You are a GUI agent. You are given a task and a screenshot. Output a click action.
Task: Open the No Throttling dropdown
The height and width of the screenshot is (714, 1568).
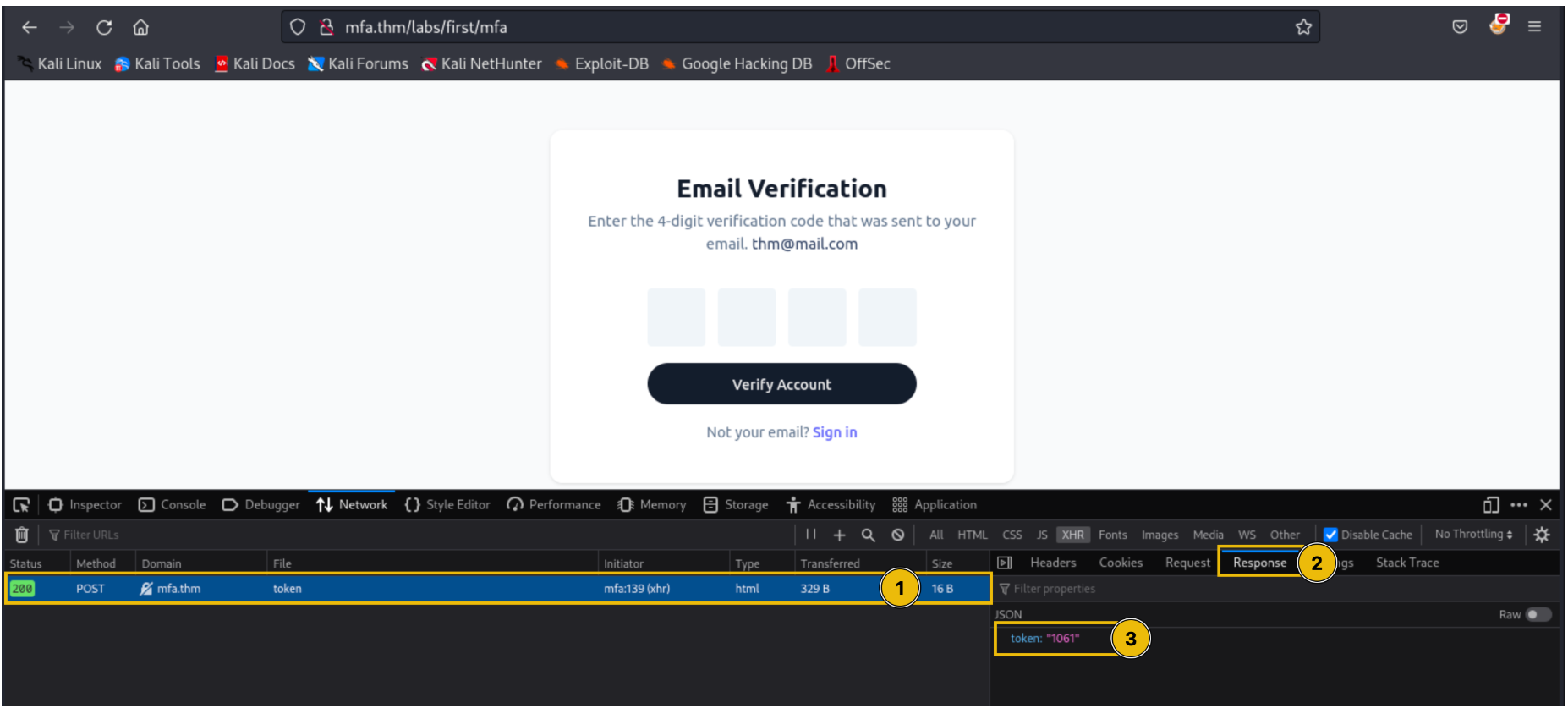tap(1474, 535)
